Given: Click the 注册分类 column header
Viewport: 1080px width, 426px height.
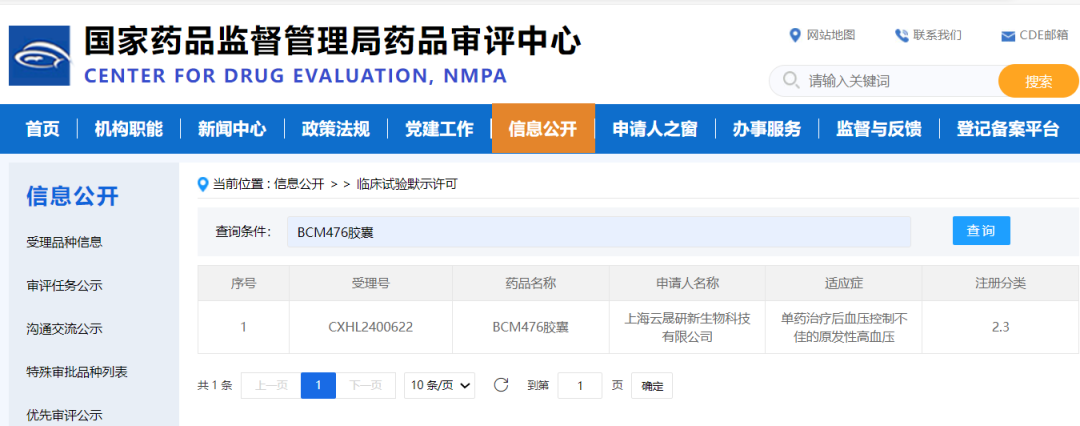Looking at the screenshot, I should (x=1000, y=283).
